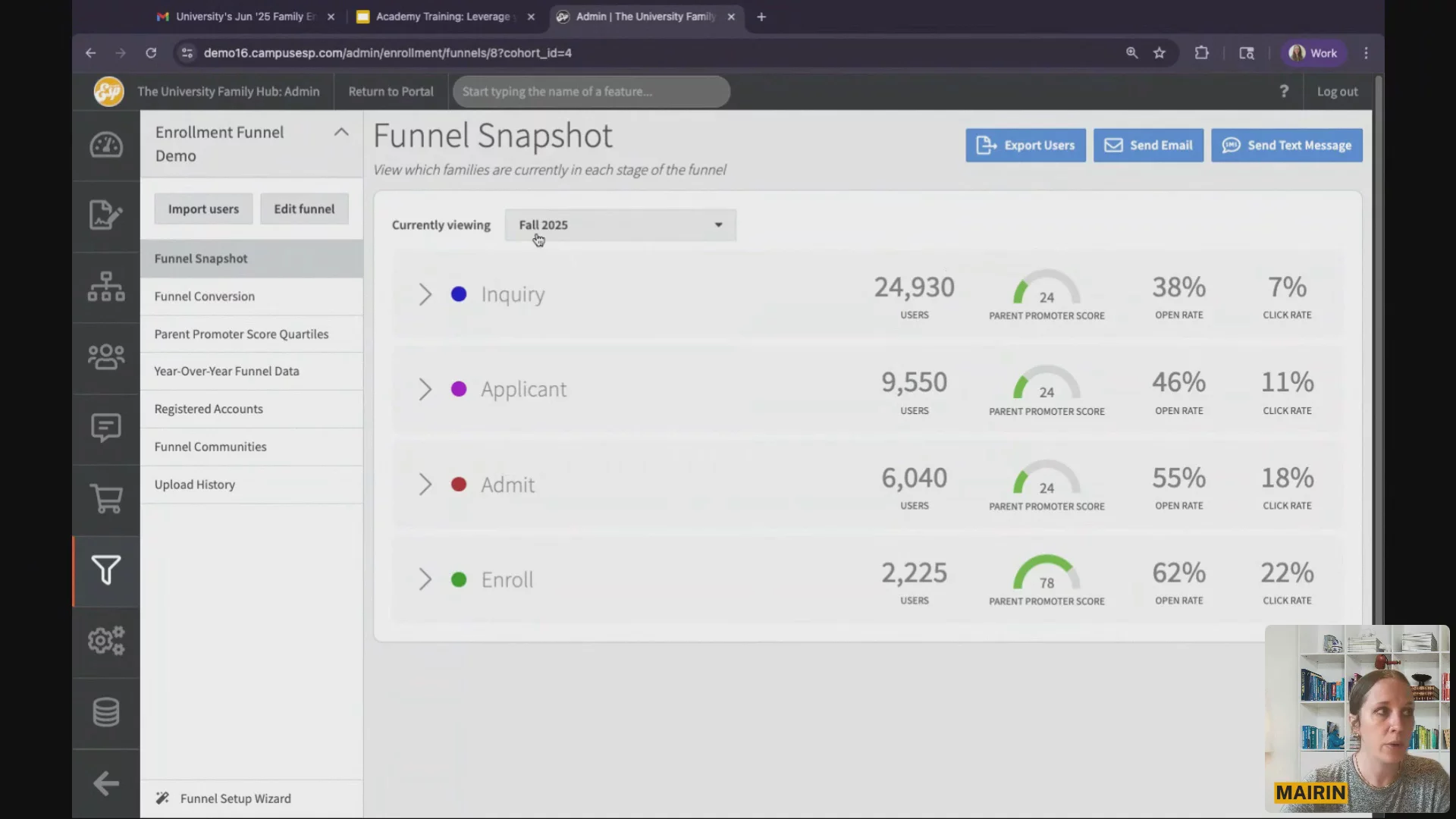Select the users group sidebar icon

106,357
